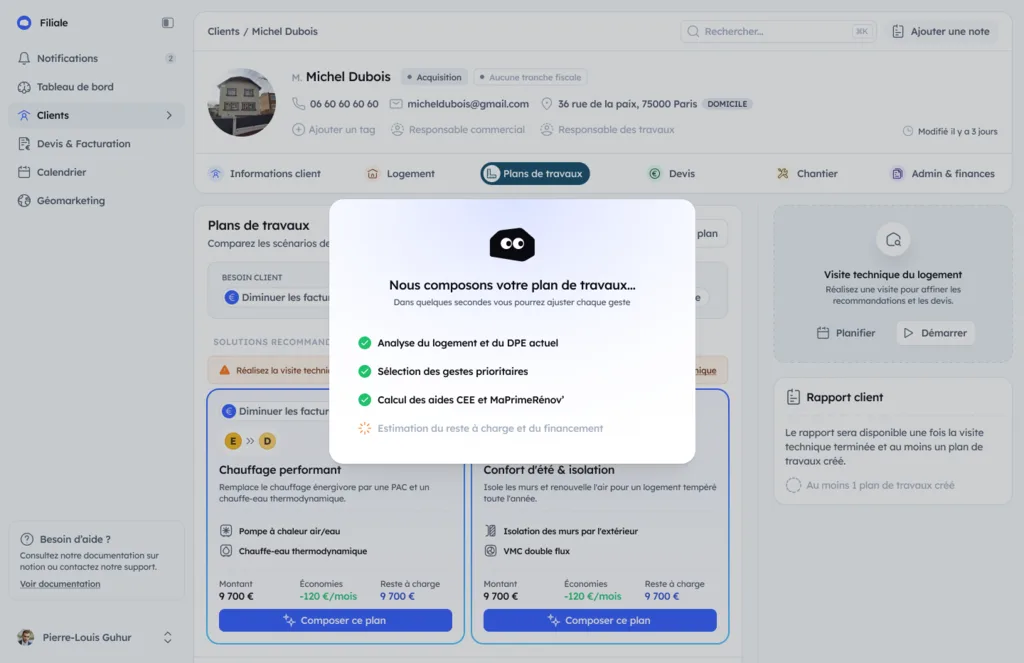1024x663 pixels.
Task: Expand the Clients menu chevron
Action: coord(169,116)
